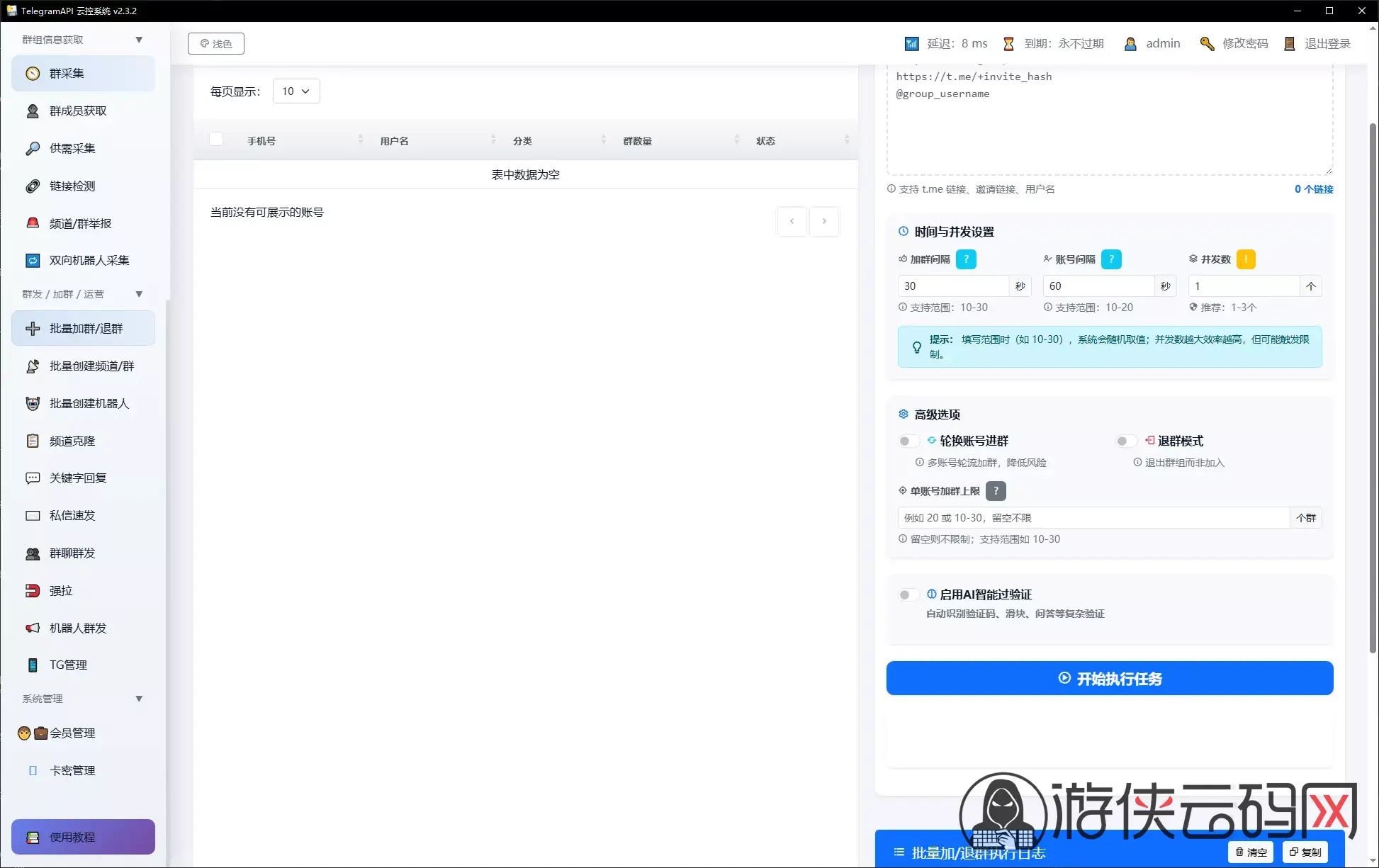1379x868 pixels.
Task: Enable 轮换账号进群 switch
Action: [908, 441]
